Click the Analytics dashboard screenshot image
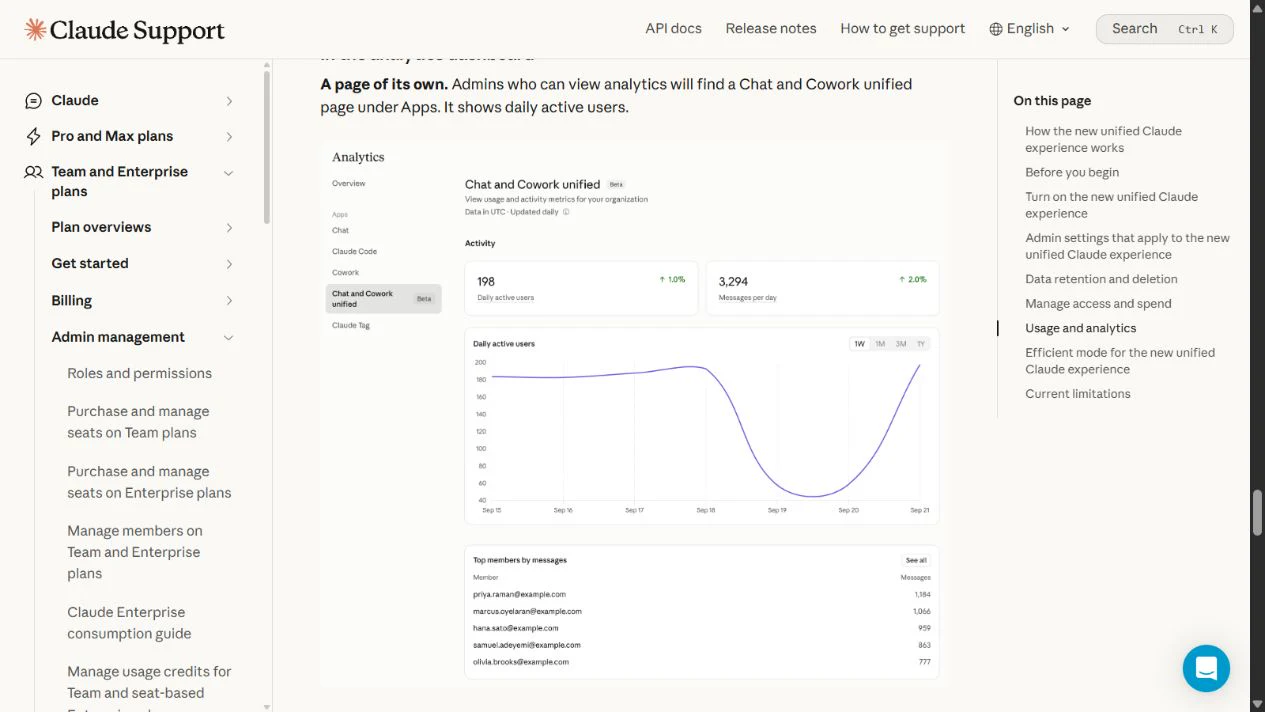1265x712 pixels. tap(635, 415)
